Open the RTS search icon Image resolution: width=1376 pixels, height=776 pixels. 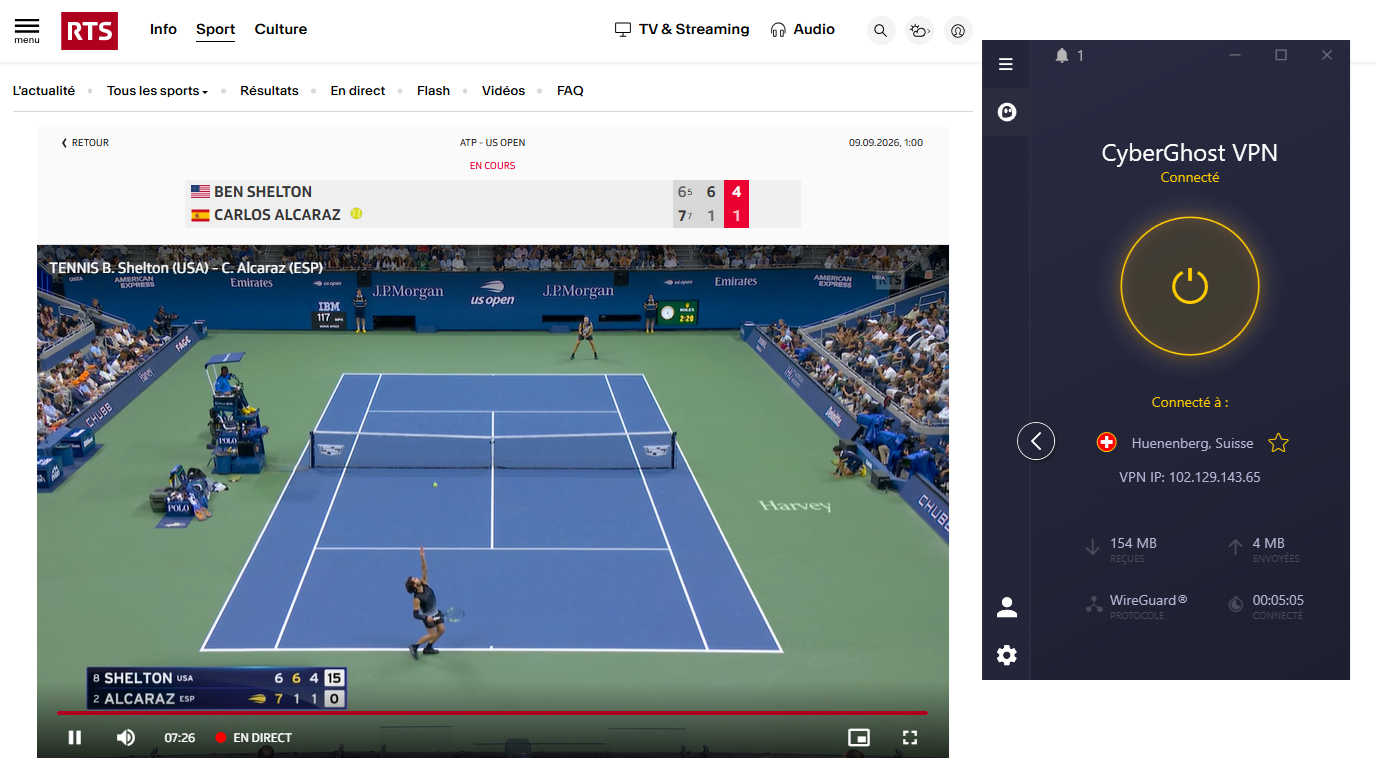[x=880, y=31]
